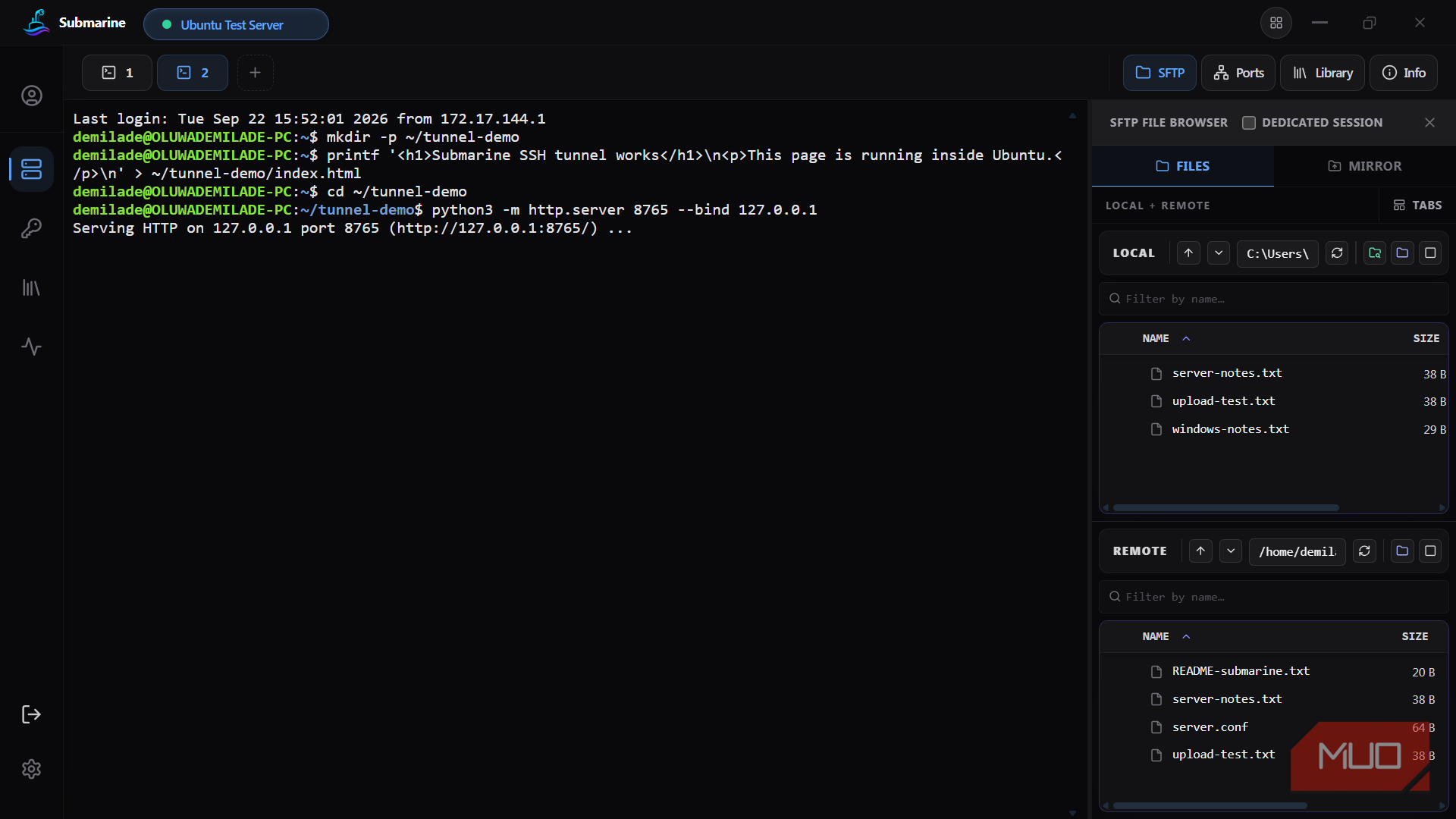Screen dimensions: 1456x819
Task: Click the LOCAL SIZE column header
Action: [1426, 338]
